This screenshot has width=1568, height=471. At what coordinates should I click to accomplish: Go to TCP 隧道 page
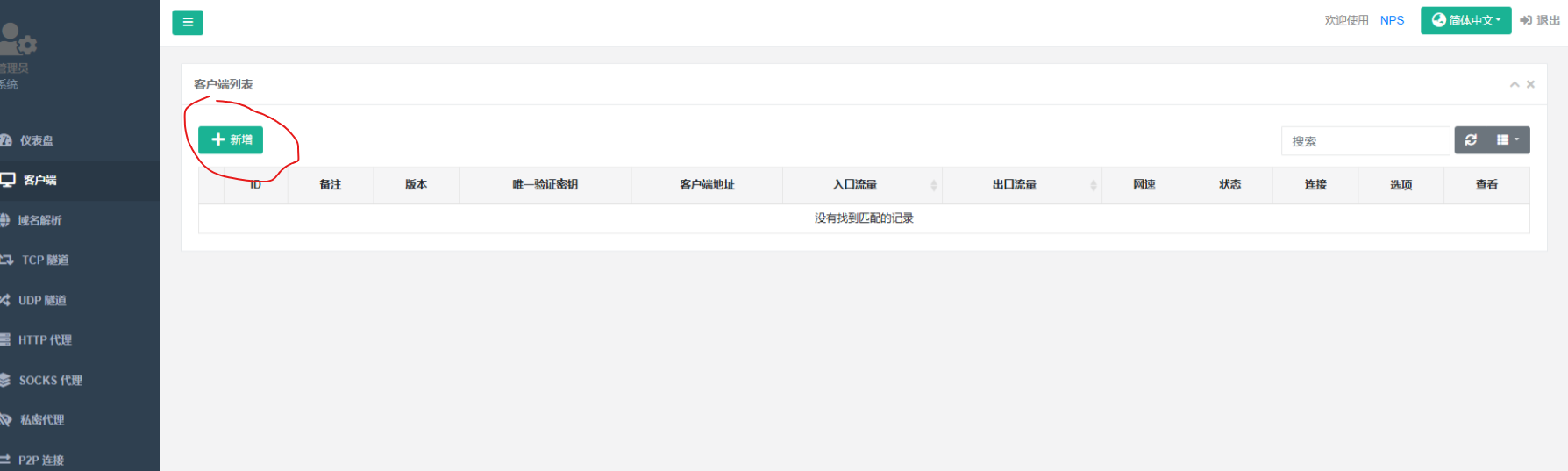pyautogui.click(x=45, y=260)
